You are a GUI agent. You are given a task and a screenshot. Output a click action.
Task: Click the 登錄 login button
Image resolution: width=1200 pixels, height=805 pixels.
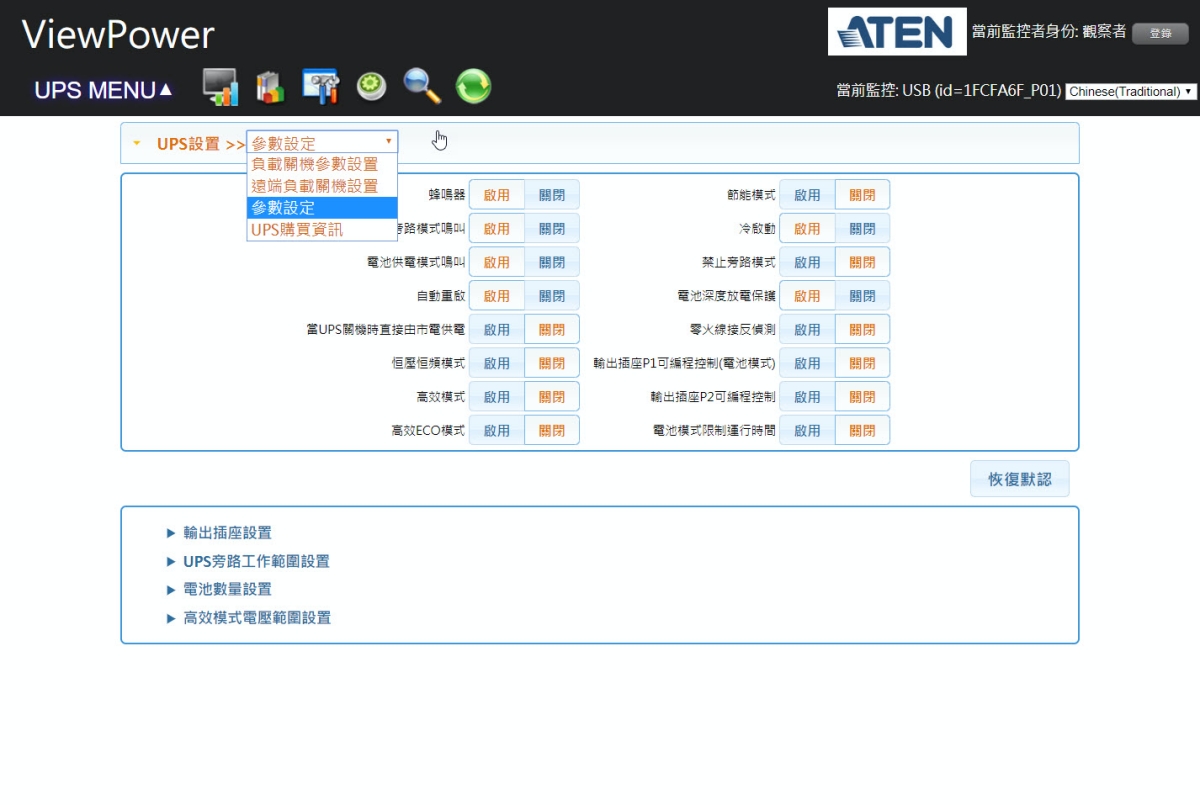pyautogui.click(x=1160, y=33)
